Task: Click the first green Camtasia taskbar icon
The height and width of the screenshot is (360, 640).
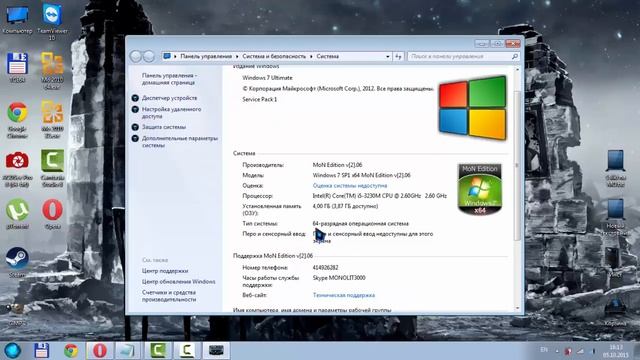Action: [x=158, y=350]
